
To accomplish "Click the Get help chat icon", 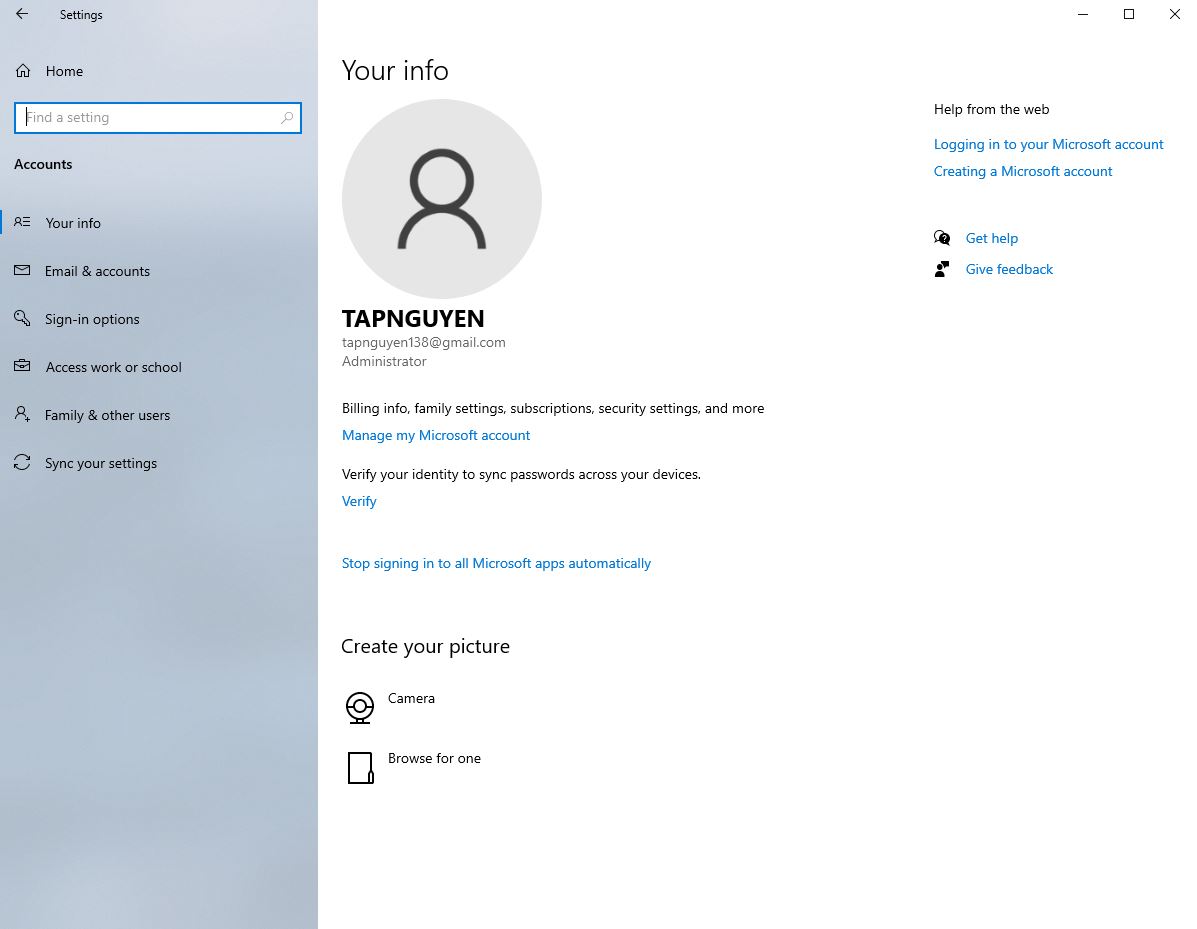I will (x=942, y=238).
